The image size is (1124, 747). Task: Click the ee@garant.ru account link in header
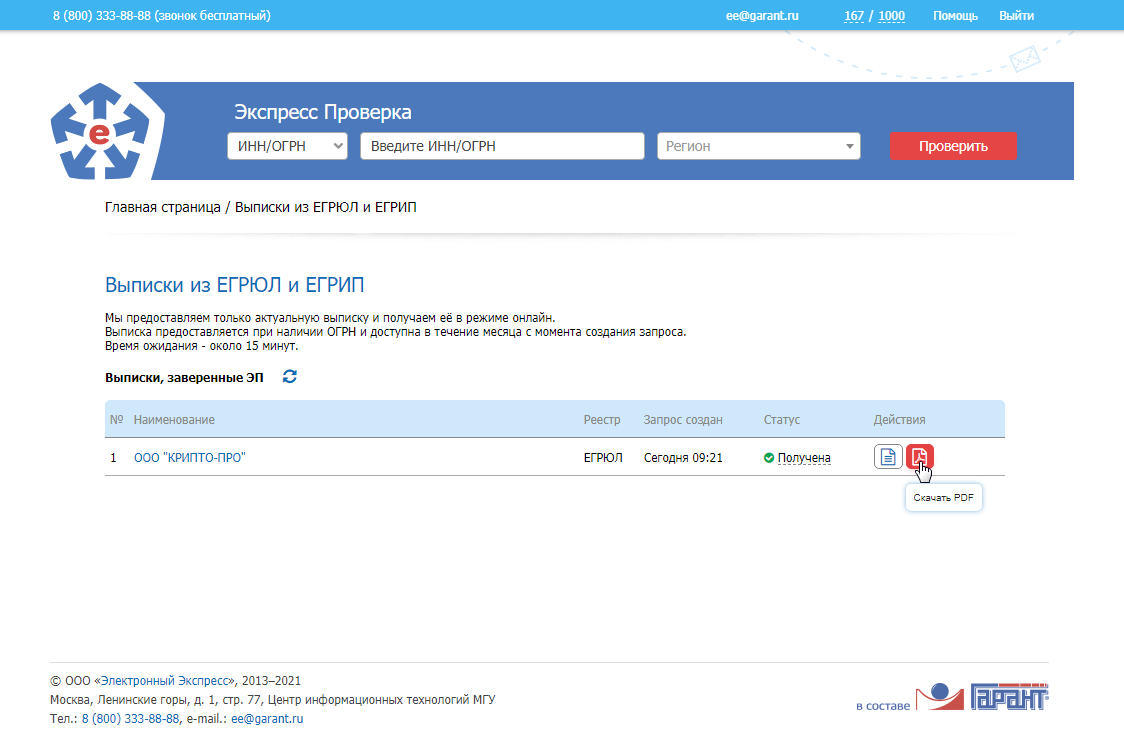point(762,16)
